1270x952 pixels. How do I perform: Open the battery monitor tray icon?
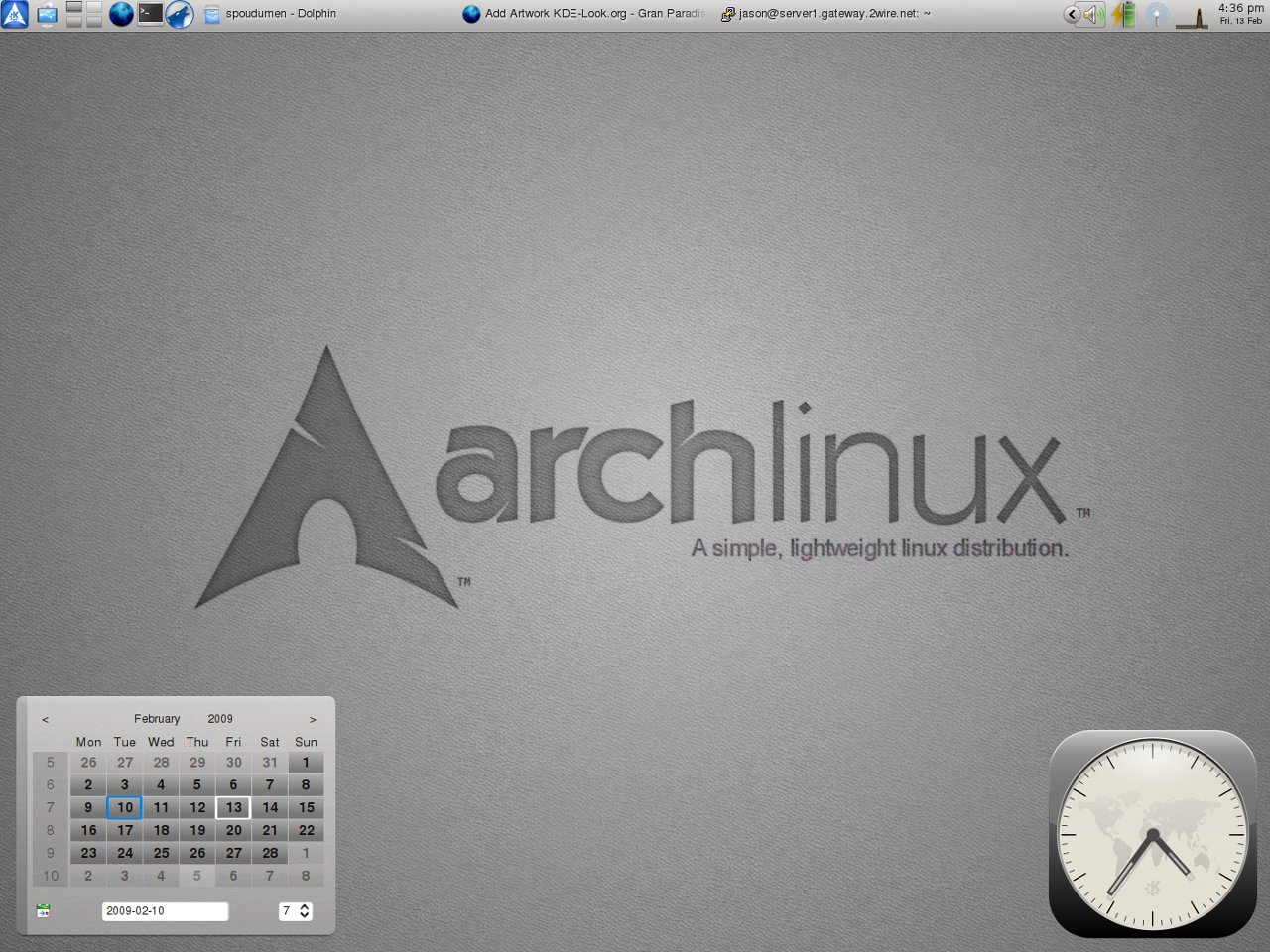pos(1123,14)
